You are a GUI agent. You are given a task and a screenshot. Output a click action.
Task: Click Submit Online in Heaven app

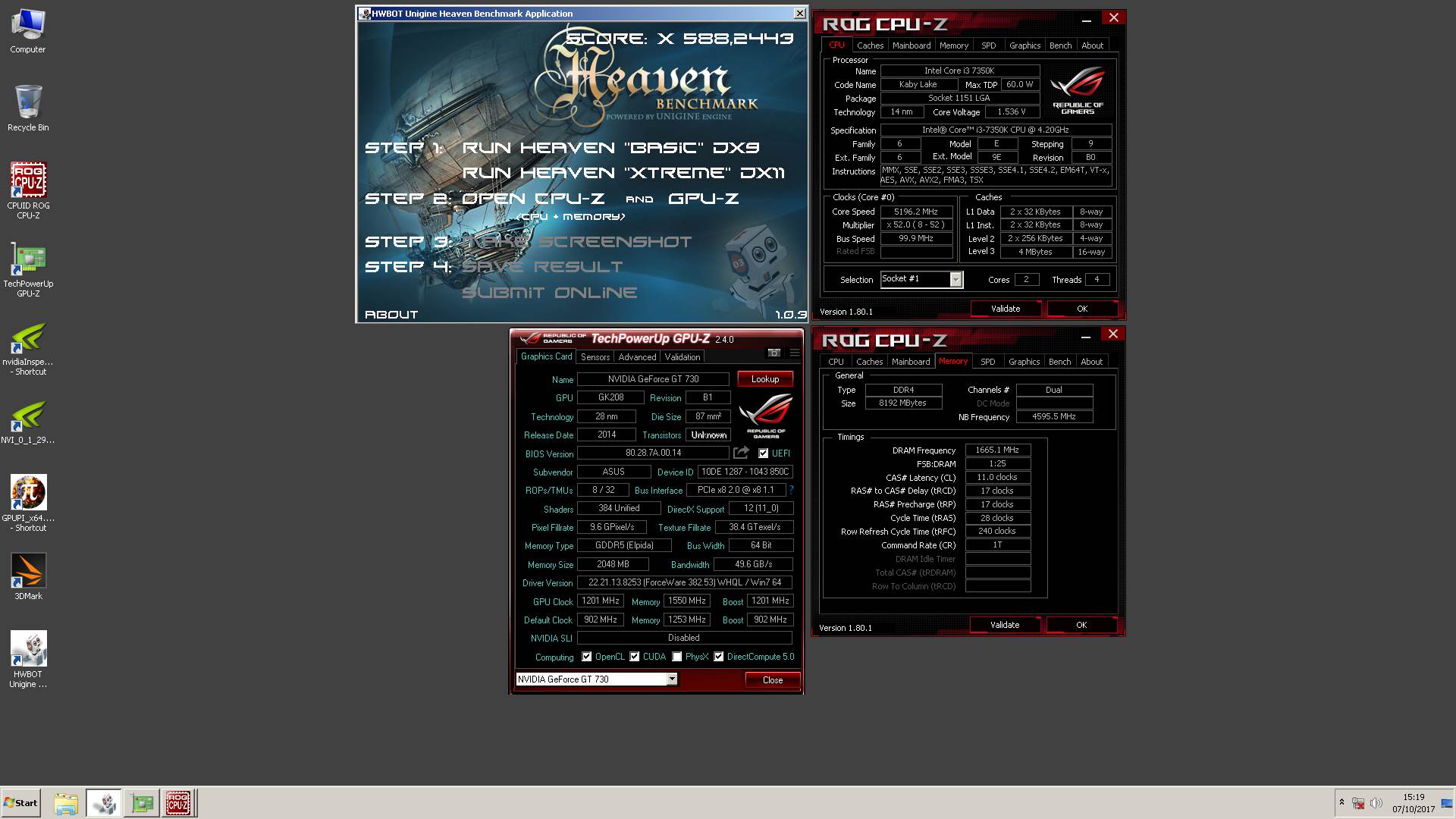[549, 293]
